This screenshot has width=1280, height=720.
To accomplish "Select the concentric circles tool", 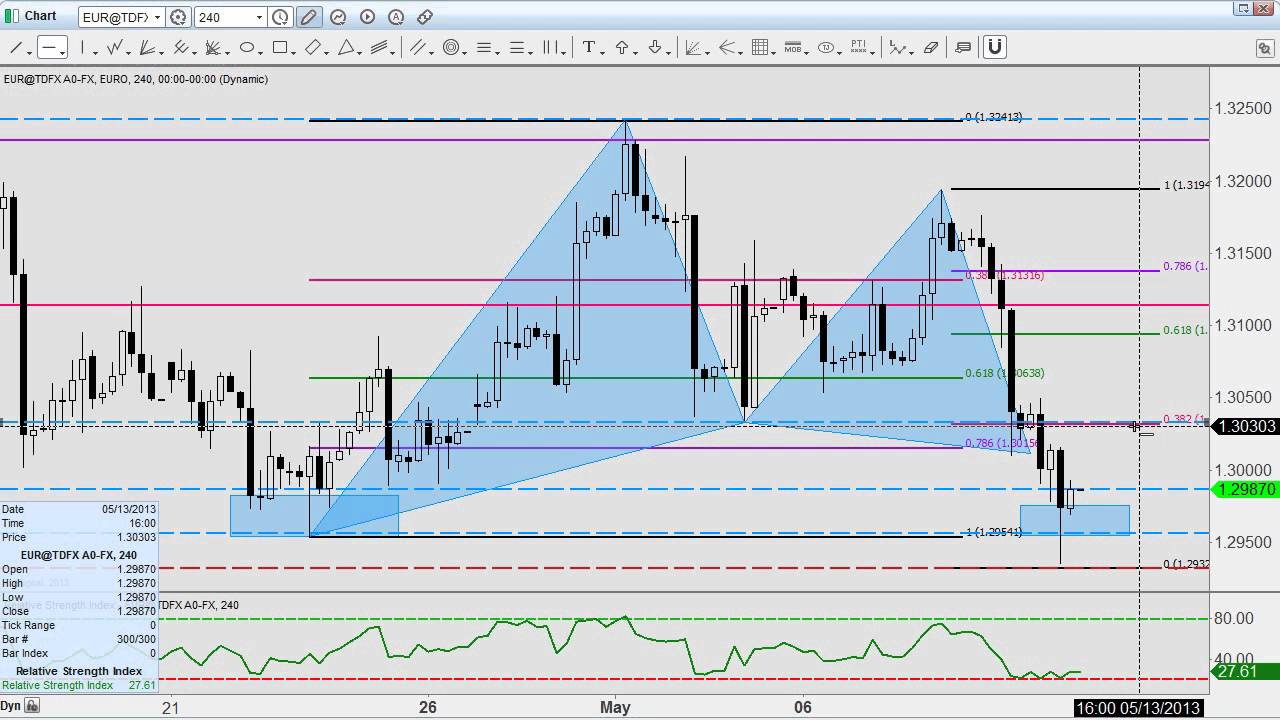I will (x=451, y=47).
